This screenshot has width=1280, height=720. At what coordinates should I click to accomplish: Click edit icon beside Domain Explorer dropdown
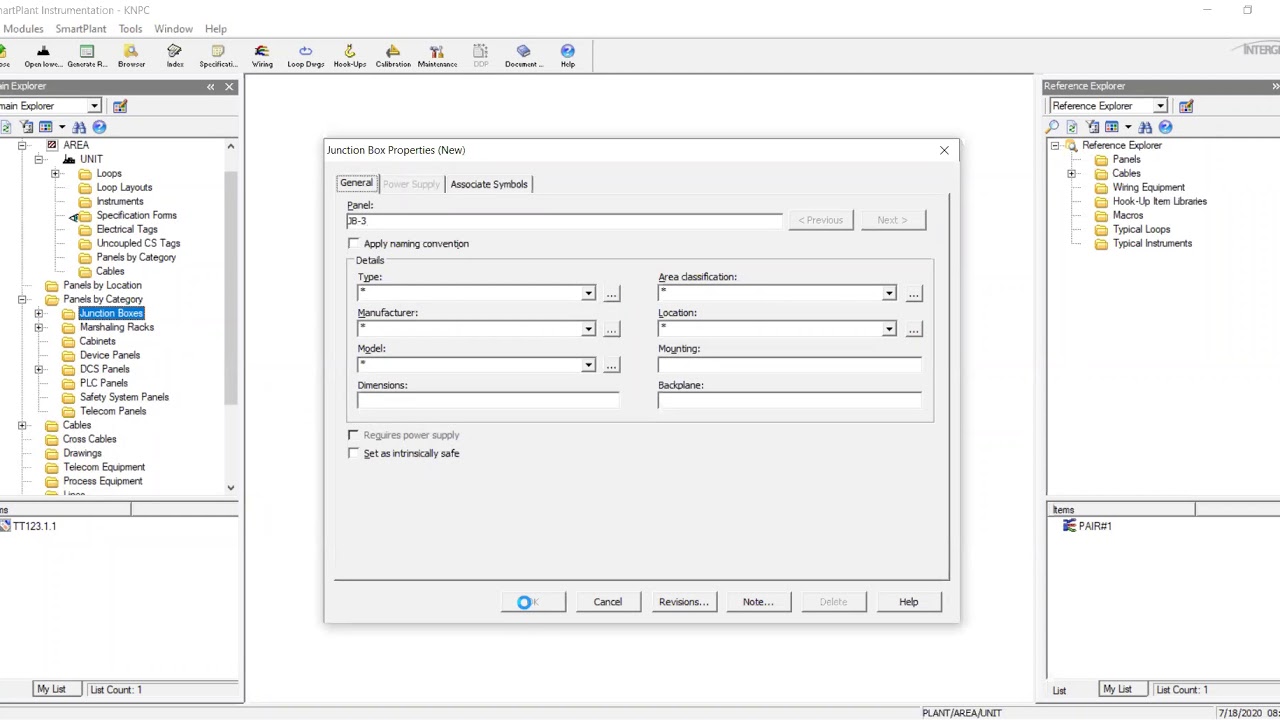point(120,106)
